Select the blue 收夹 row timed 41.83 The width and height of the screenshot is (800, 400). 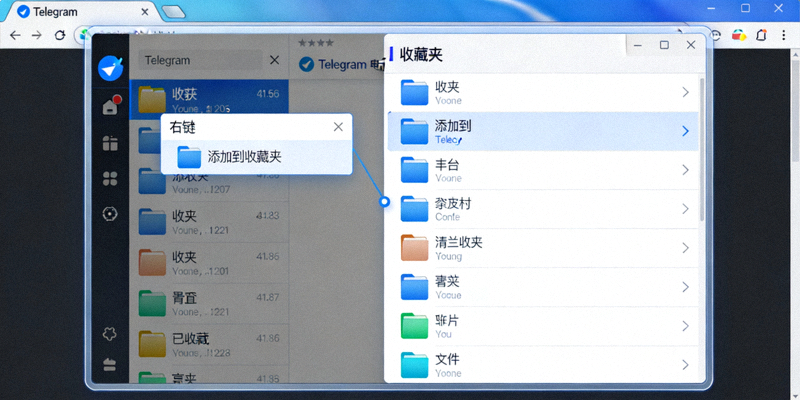coord(209,222)
